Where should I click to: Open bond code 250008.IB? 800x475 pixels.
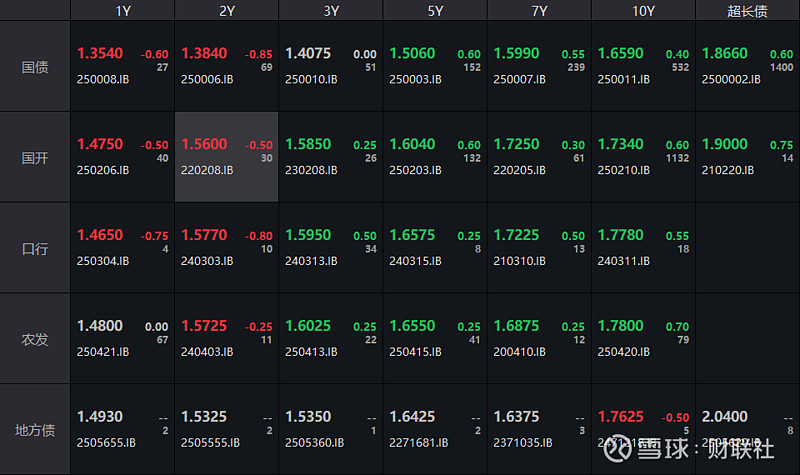(103, 79)
